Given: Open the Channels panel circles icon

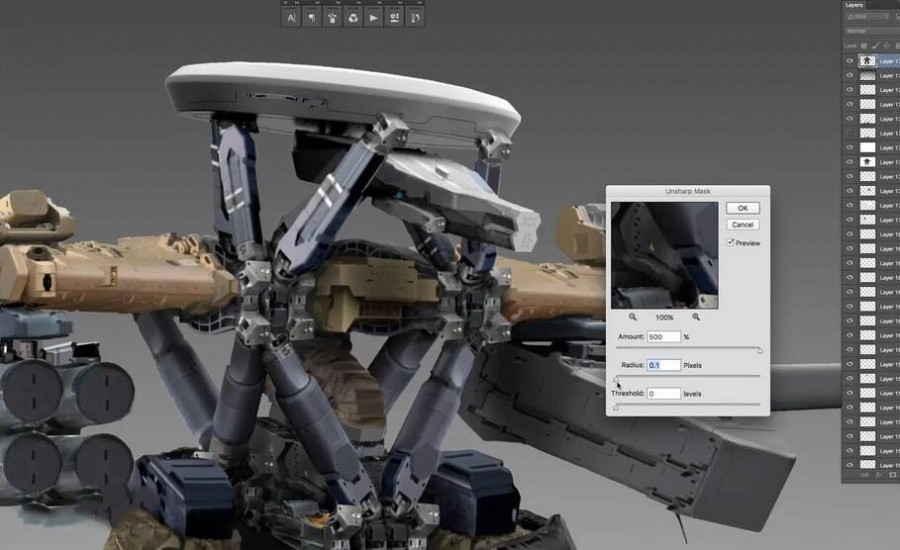Looking at the screenshot, I should pyautogui.click(x=353, y=18).
